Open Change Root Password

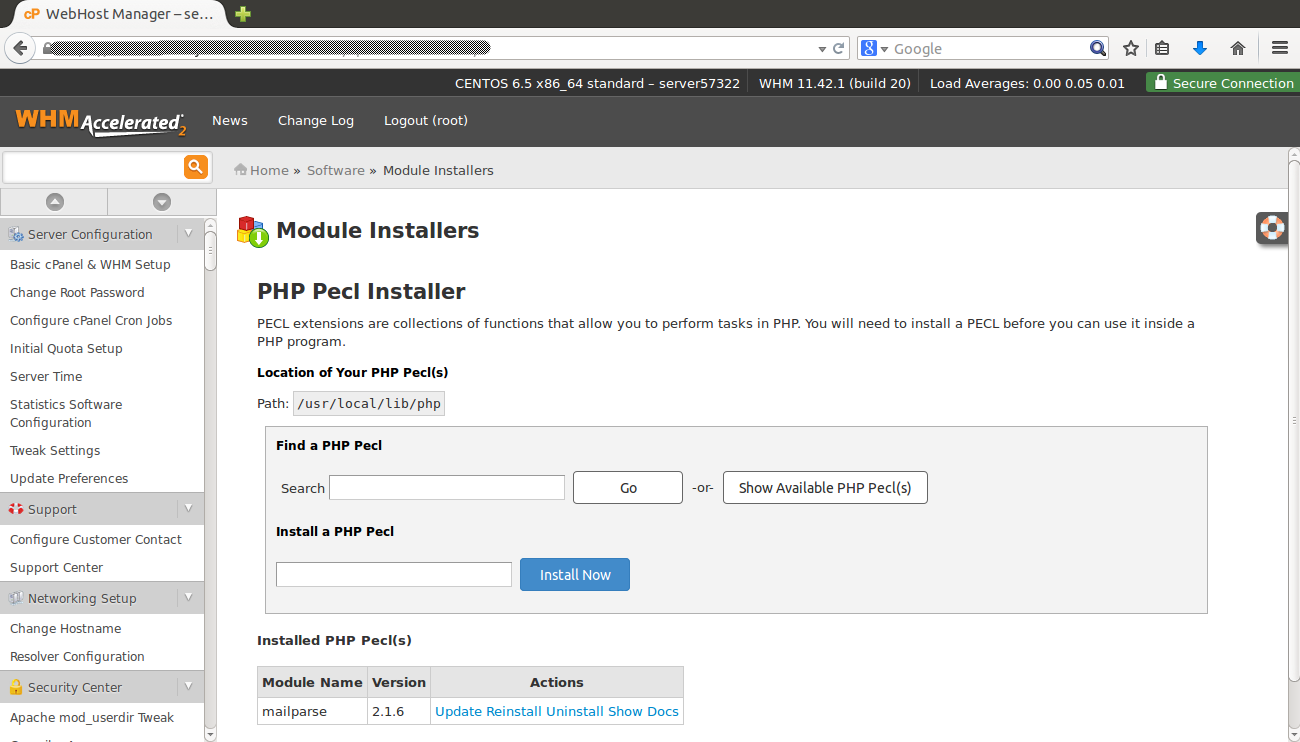tap(77, 292)
